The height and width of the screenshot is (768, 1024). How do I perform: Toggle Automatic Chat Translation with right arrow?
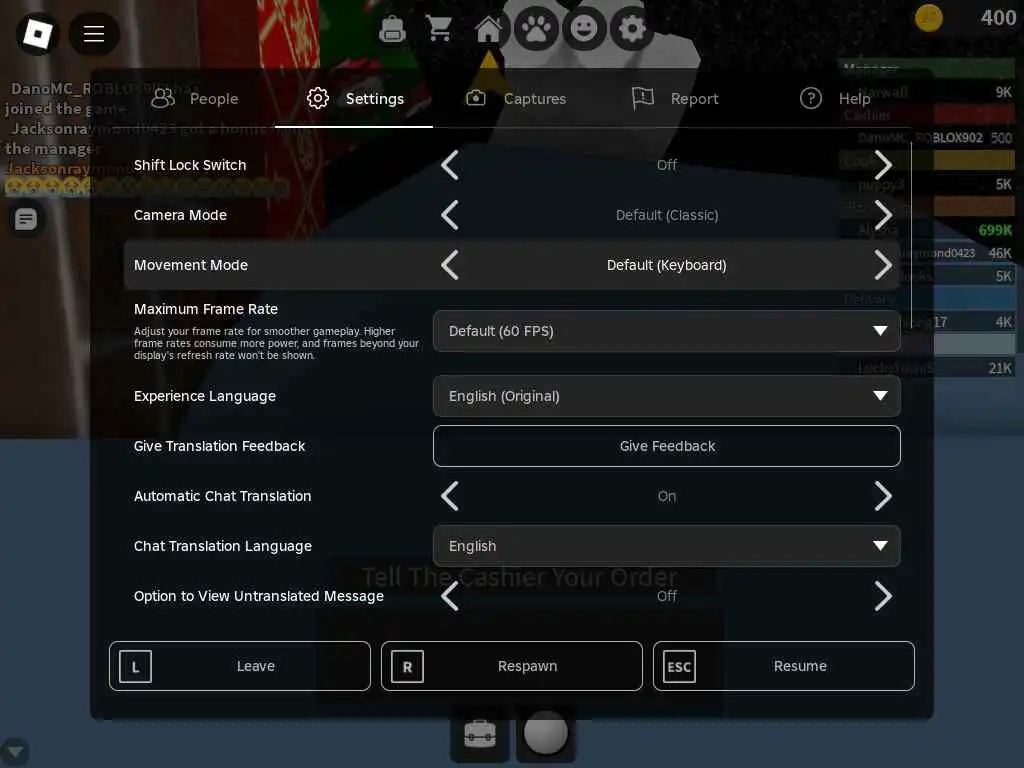(x=883, y=496)
